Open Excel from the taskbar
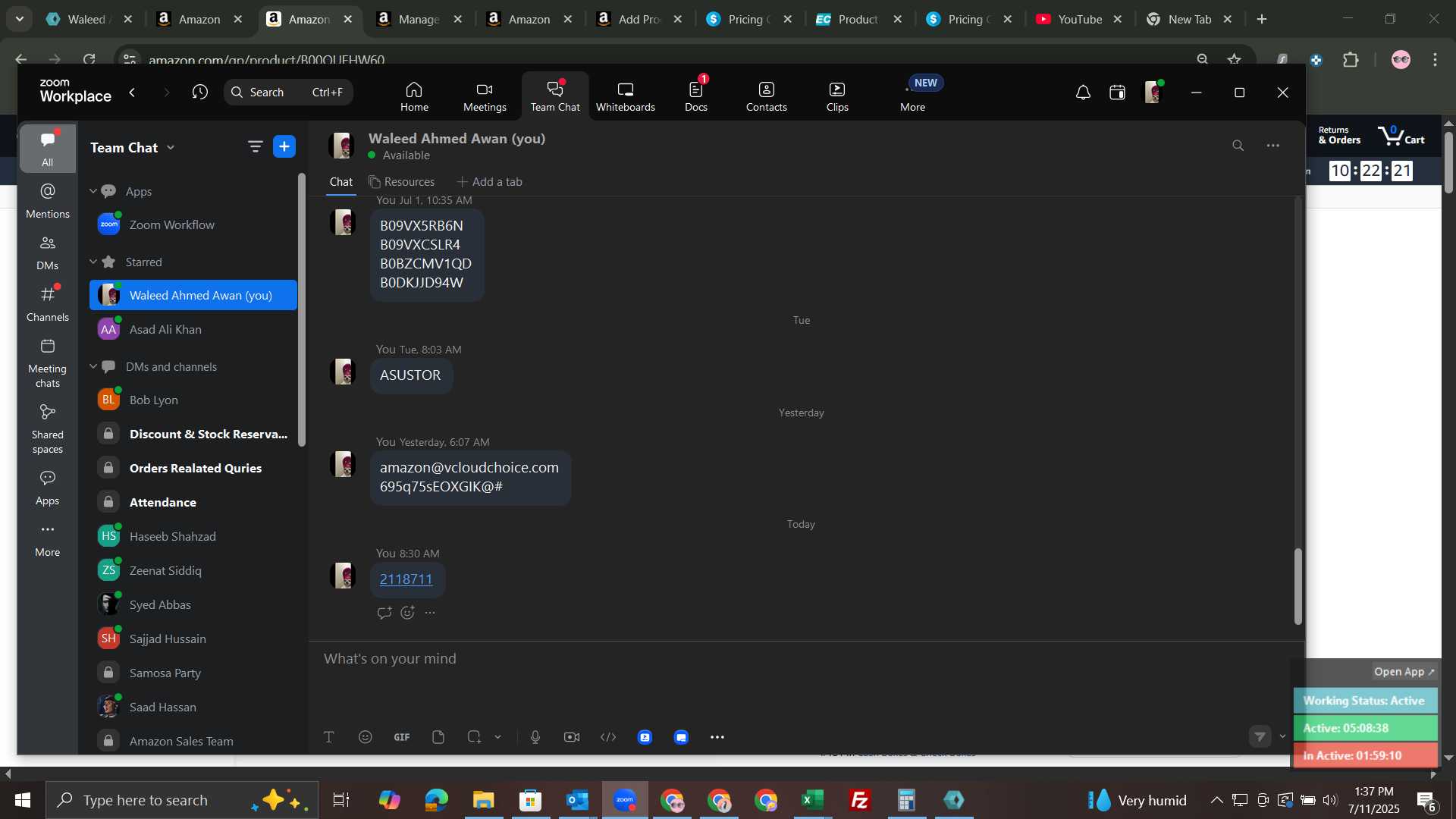Viewport: 1456px width, 819px height. [813, 801]
